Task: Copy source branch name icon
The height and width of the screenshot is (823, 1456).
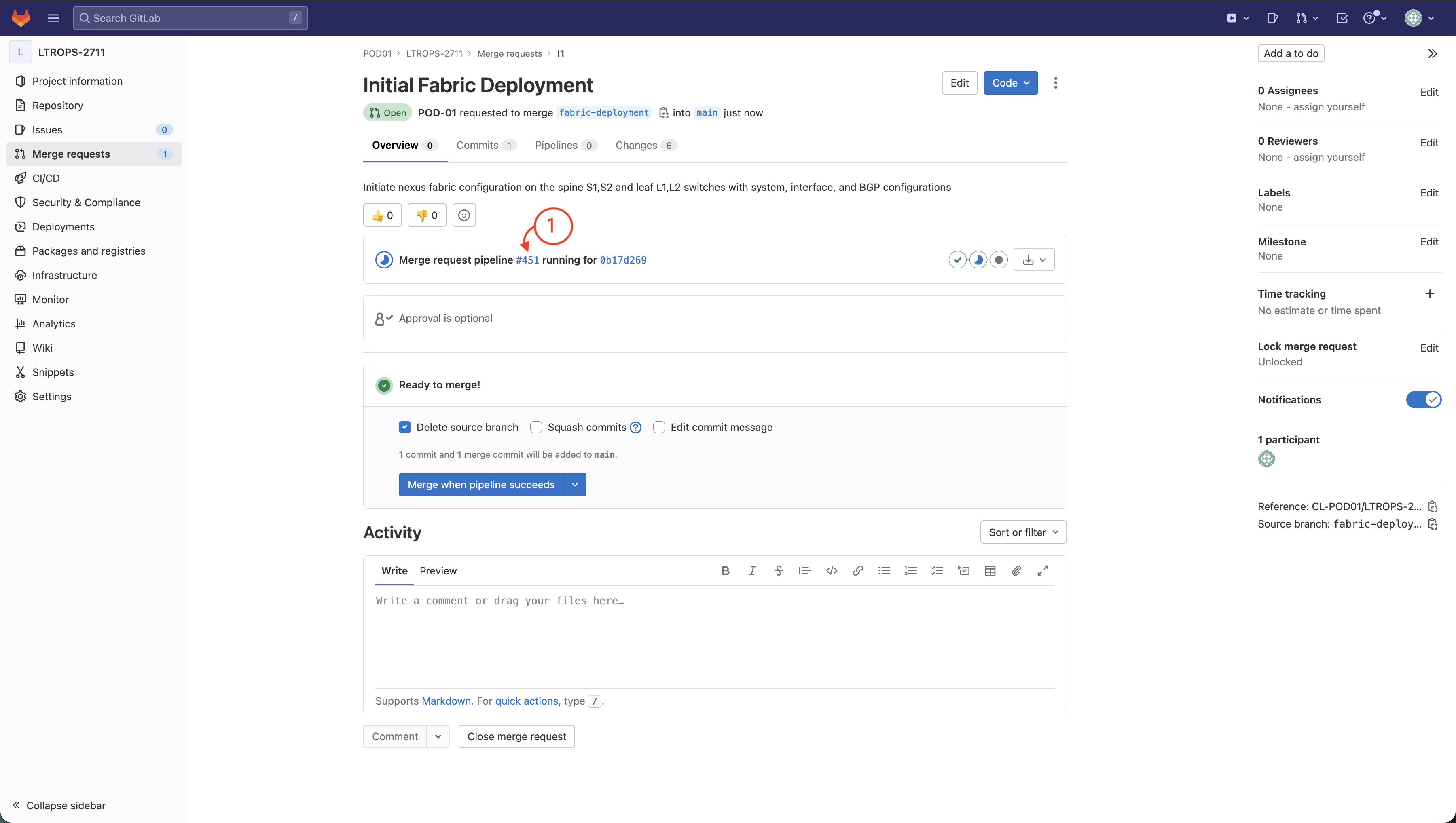Action: (1432, 524)
